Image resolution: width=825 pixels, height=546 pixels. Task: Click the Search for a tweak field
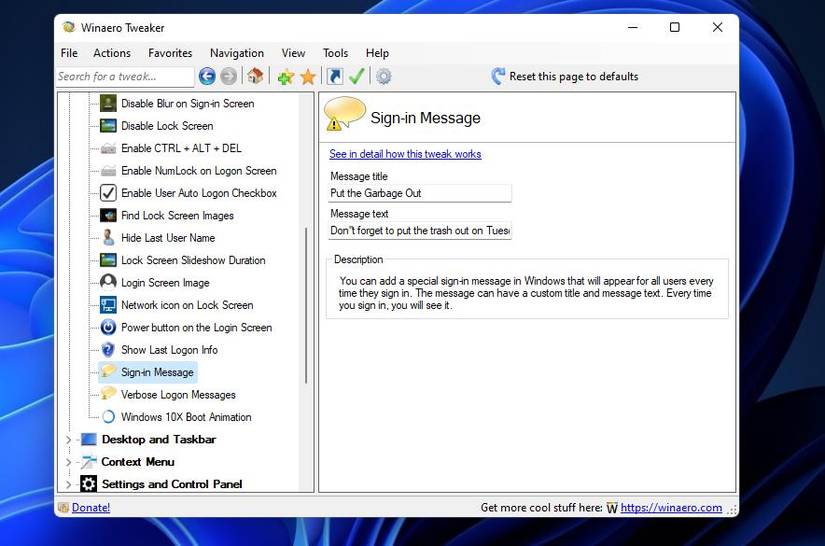pos(125,77)
